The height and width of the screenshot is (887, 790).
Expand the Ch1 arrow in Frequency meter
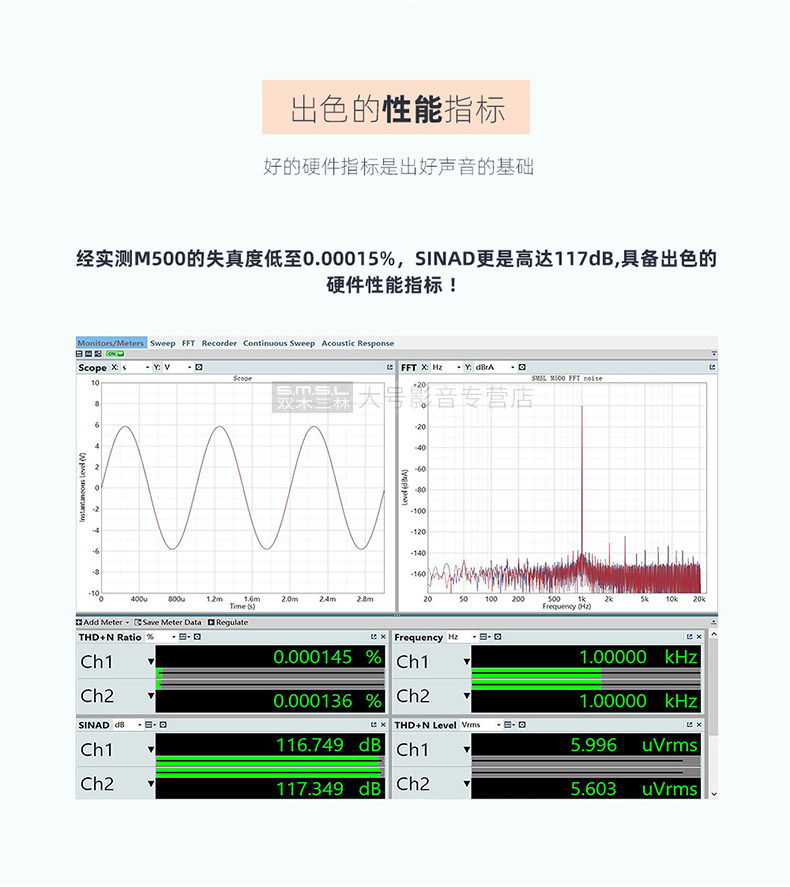click(x=467, y=661)
